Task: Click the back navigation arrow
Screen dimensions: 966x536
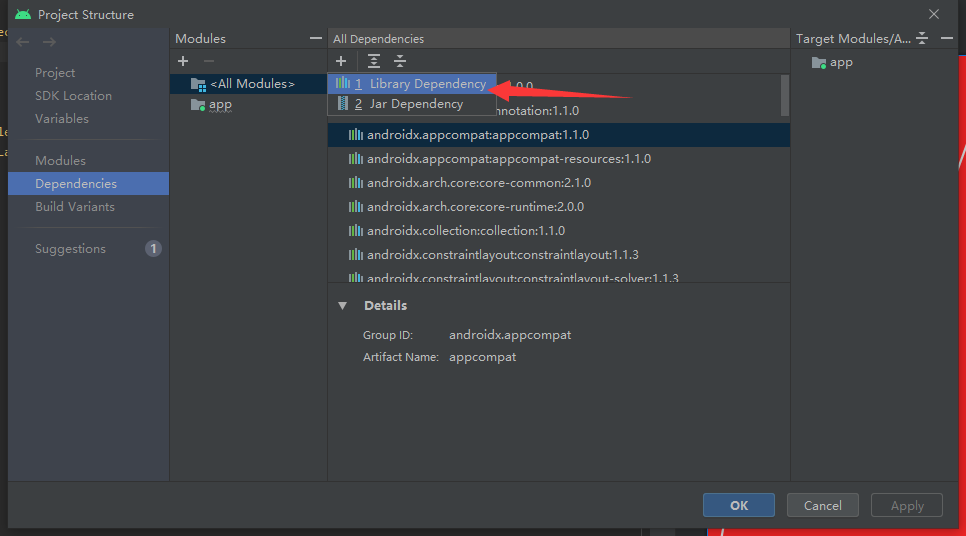Action: (x=23, y=42)
